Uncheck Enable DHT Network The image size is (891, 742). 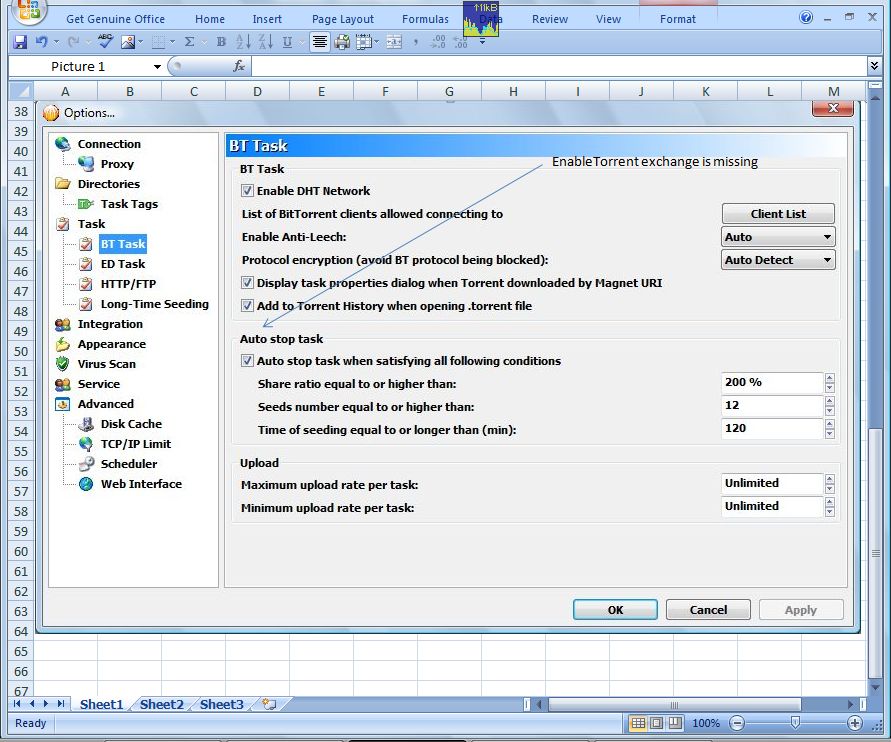(x=248, y=191)
